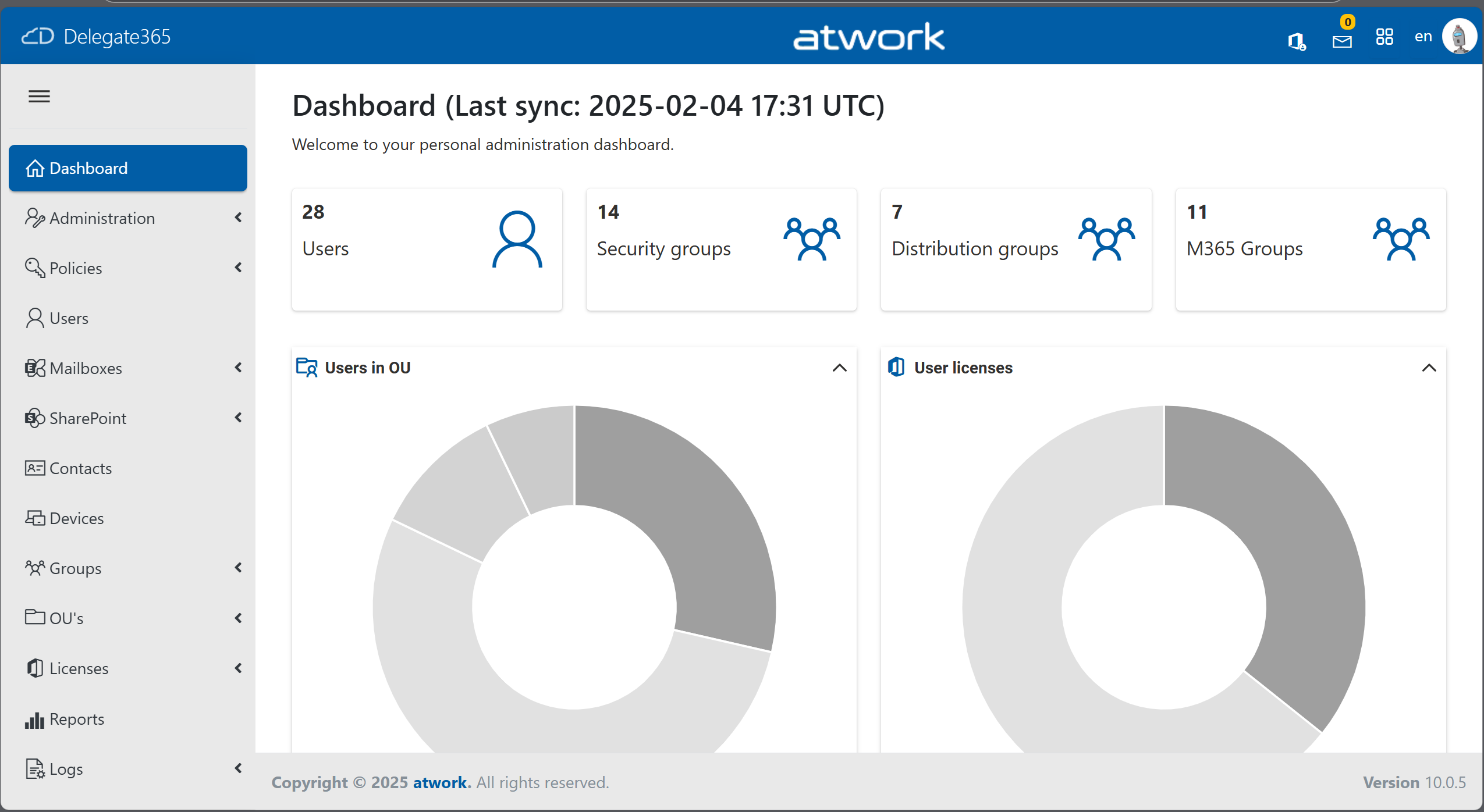Click the atwork logo in header
Image resolution: width=1484 pixels, height=812 pixels.
pyautogui.click(x=869, y=37)
